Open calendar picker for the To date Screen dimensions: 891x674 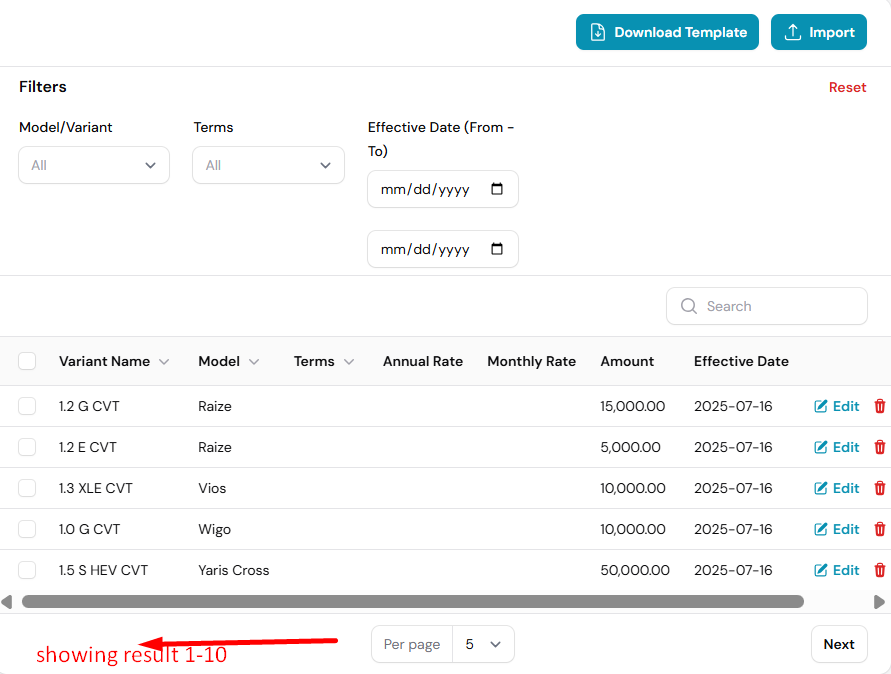497,249
